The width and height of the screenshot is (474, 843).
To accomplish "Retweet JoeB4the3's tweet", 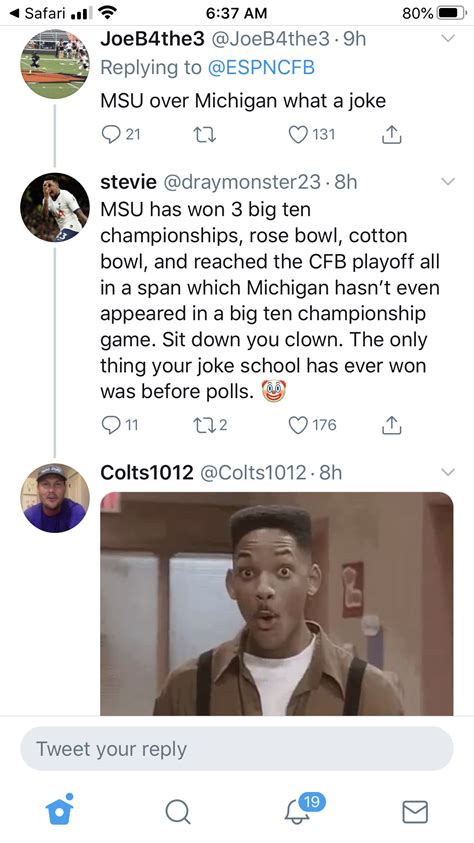I will 204,135.
